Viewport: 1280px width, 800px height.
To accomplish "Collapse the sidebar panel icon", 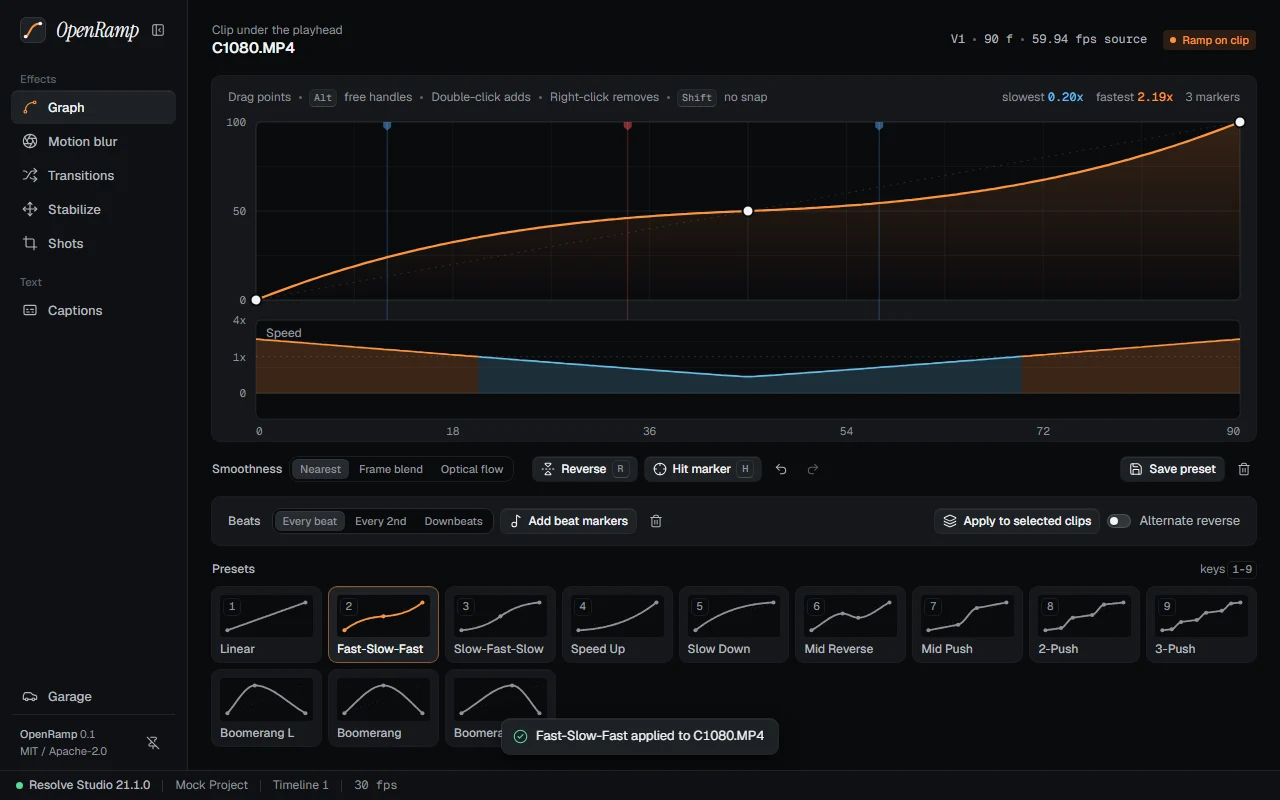I will (x=158, y=30).
